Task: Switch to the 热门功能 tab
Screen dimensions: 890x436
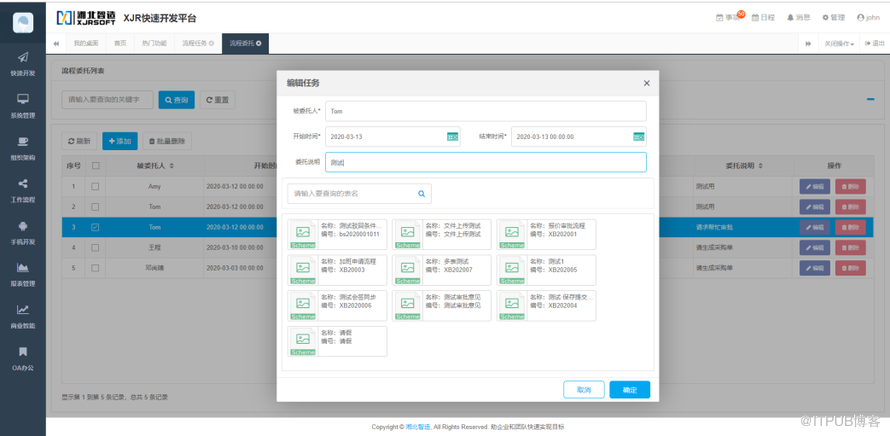Action: 154,44
